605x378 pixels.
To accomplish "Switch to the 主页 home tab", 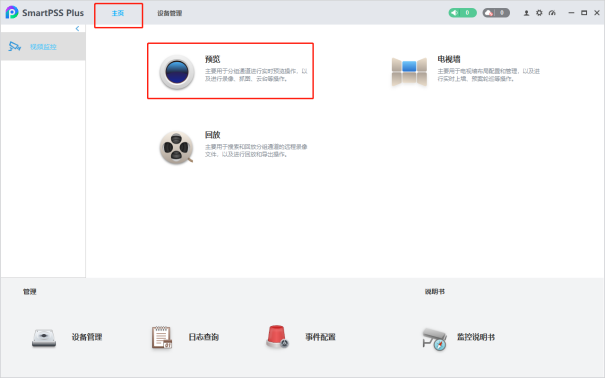I will (x=118, y=14).
